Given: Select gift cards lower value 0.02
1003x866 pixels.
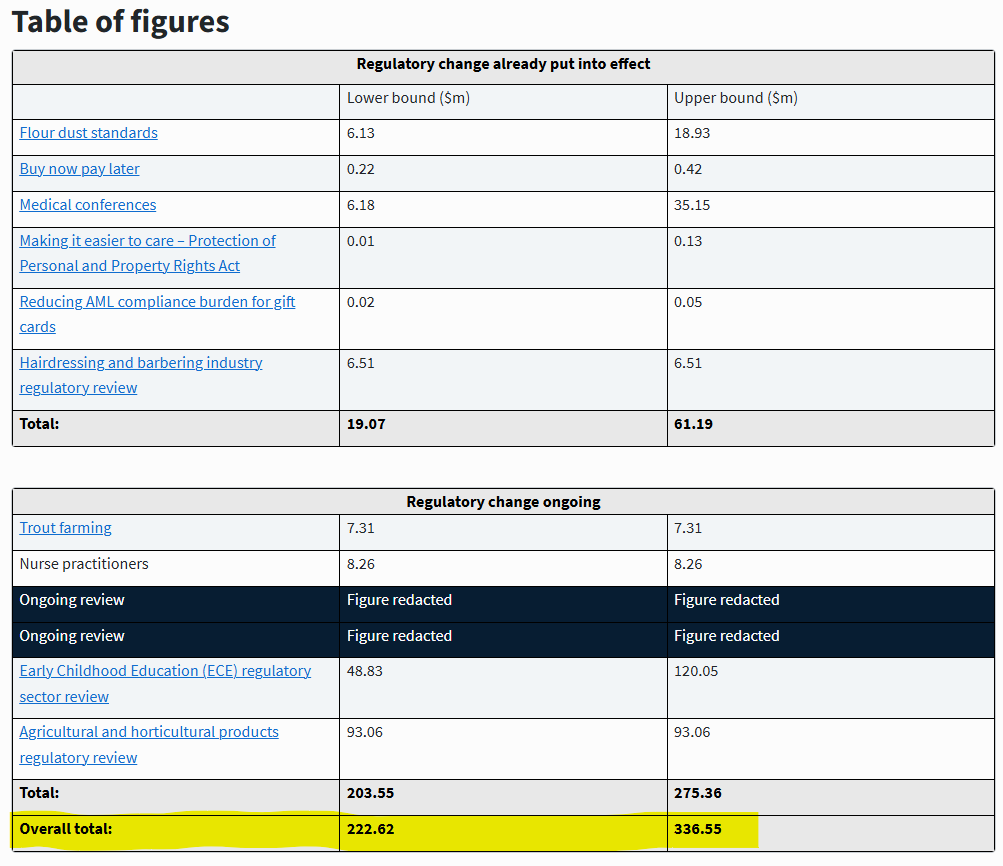Looking at the screenshot, I should pyautogui.click(x=361, y=302).
